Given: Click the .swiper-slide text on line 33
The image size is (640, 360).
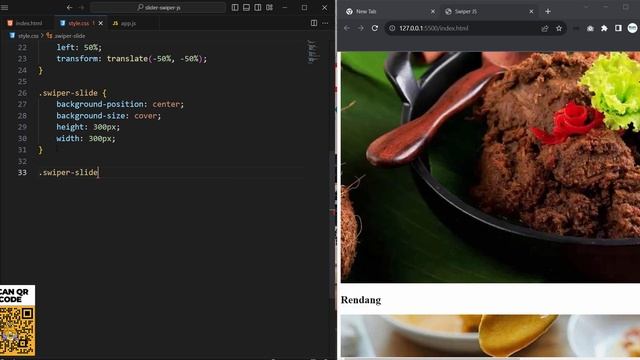Looking at the screenshot, I should tap(68, 172).
